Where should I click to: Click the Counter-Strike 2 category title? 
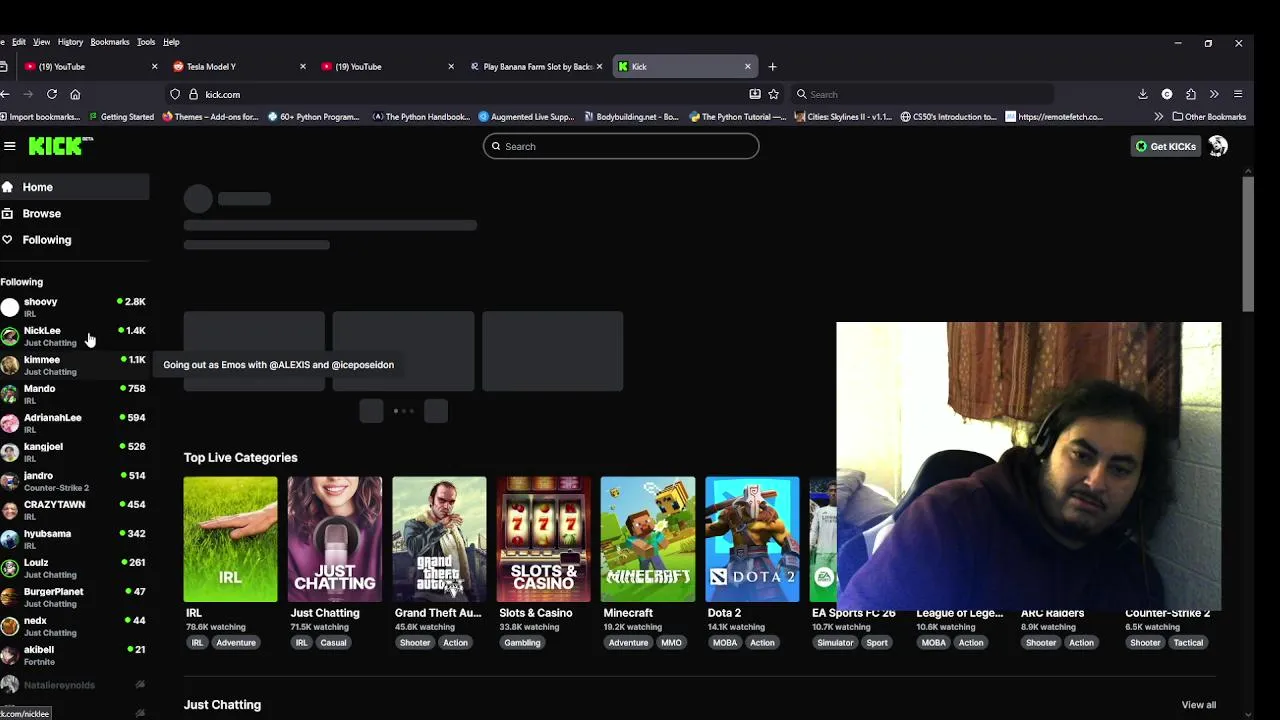click(1167, 613)
